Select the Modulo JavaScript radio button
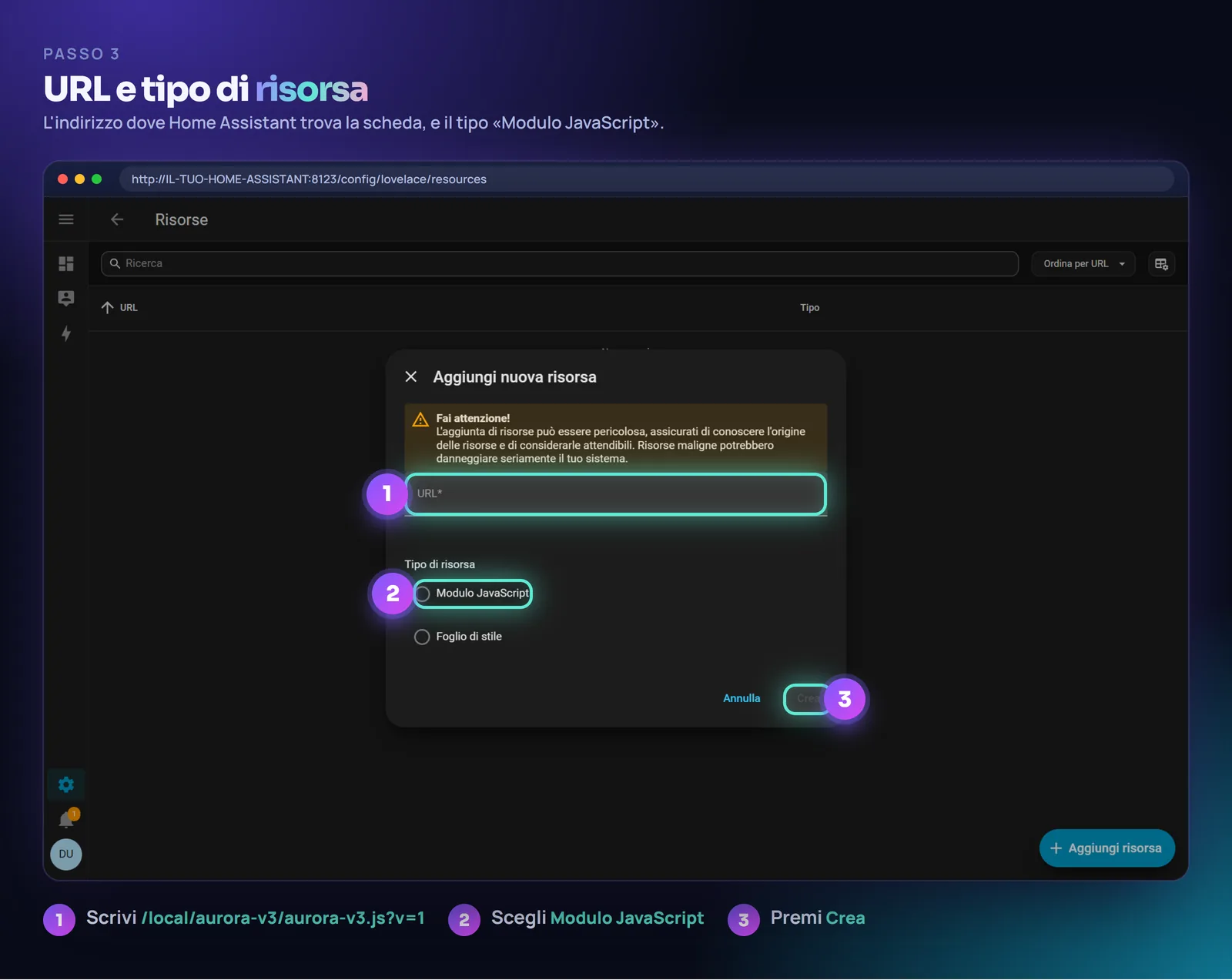The height and width of the screenshot is (980, 1232). [x=423, y=594]
